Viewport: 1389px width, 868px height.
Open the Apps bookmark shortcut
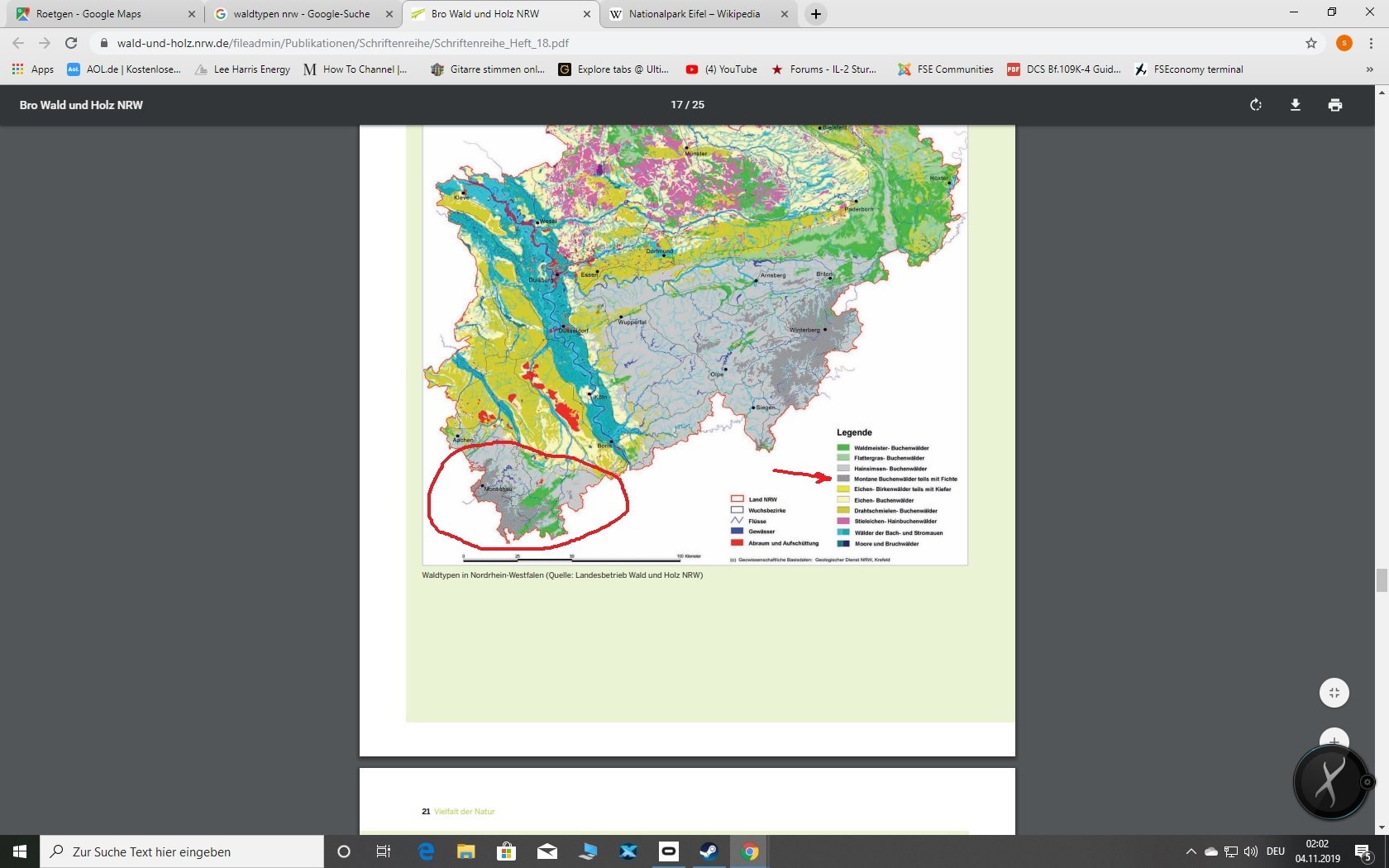[x=33, y=69]
